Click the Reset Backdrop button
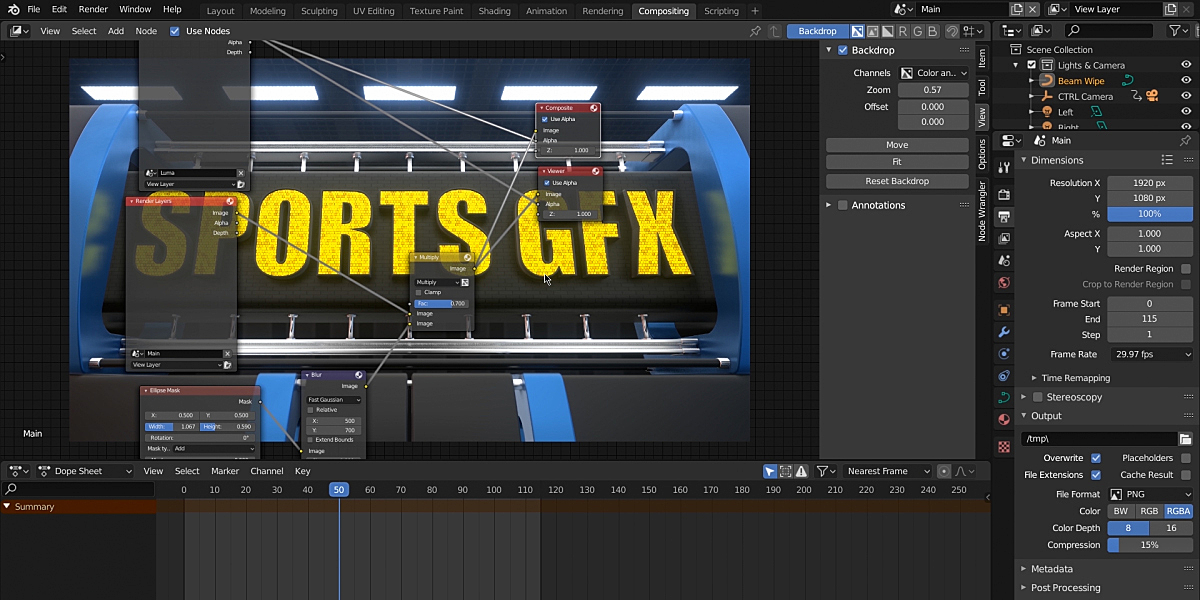1200x600 pixels. click(x=897, y=181)
